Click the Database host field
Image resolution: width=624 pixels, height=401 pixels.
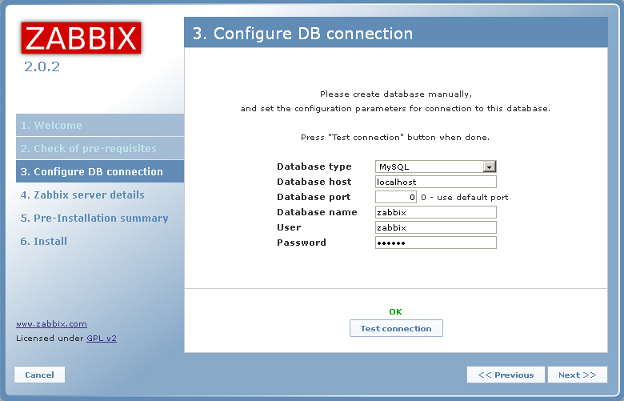(x=436, y=182)
